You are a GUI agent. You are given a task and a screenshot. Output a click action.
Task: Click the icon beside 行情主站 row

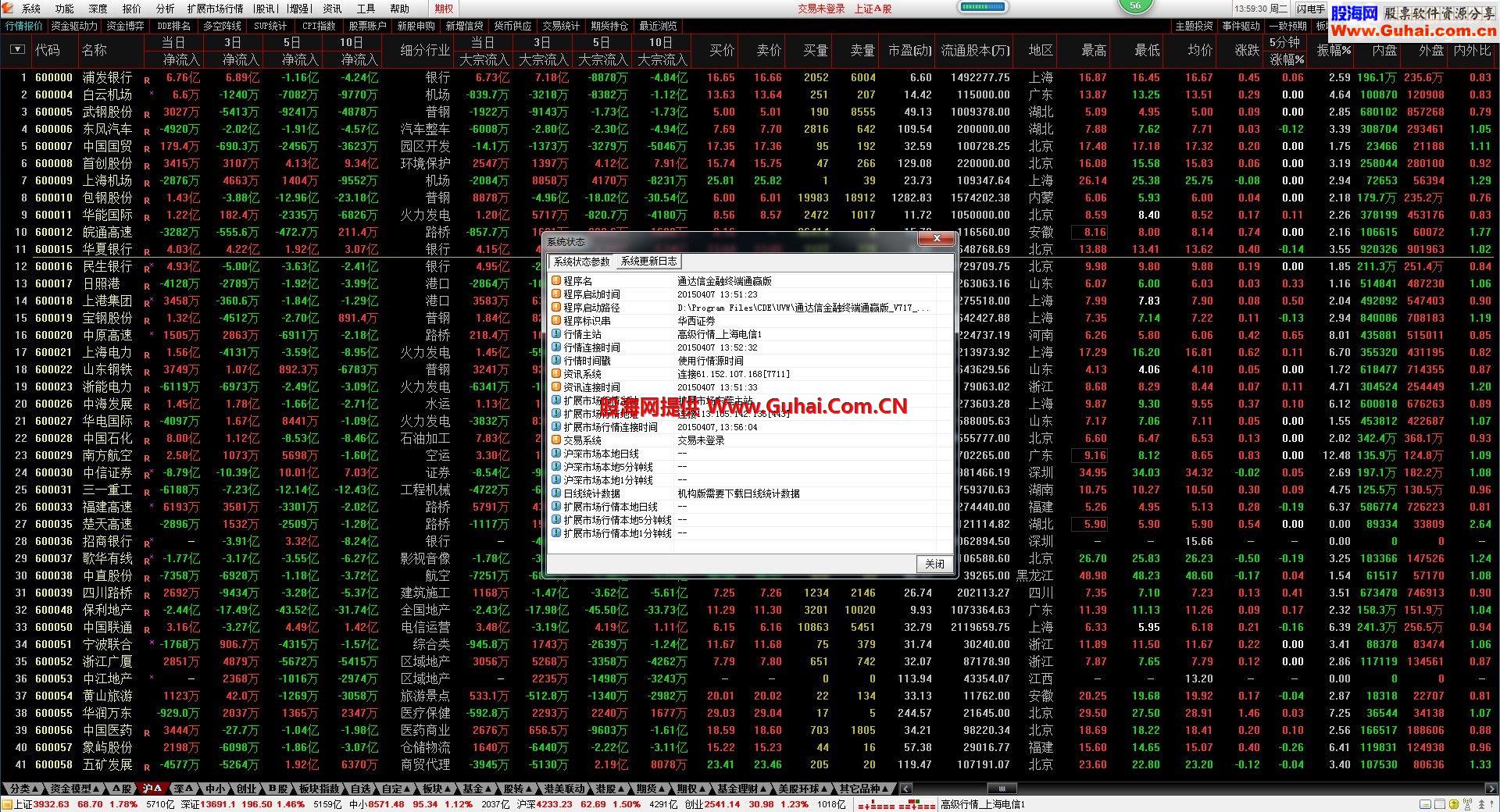tap(556, 334)
